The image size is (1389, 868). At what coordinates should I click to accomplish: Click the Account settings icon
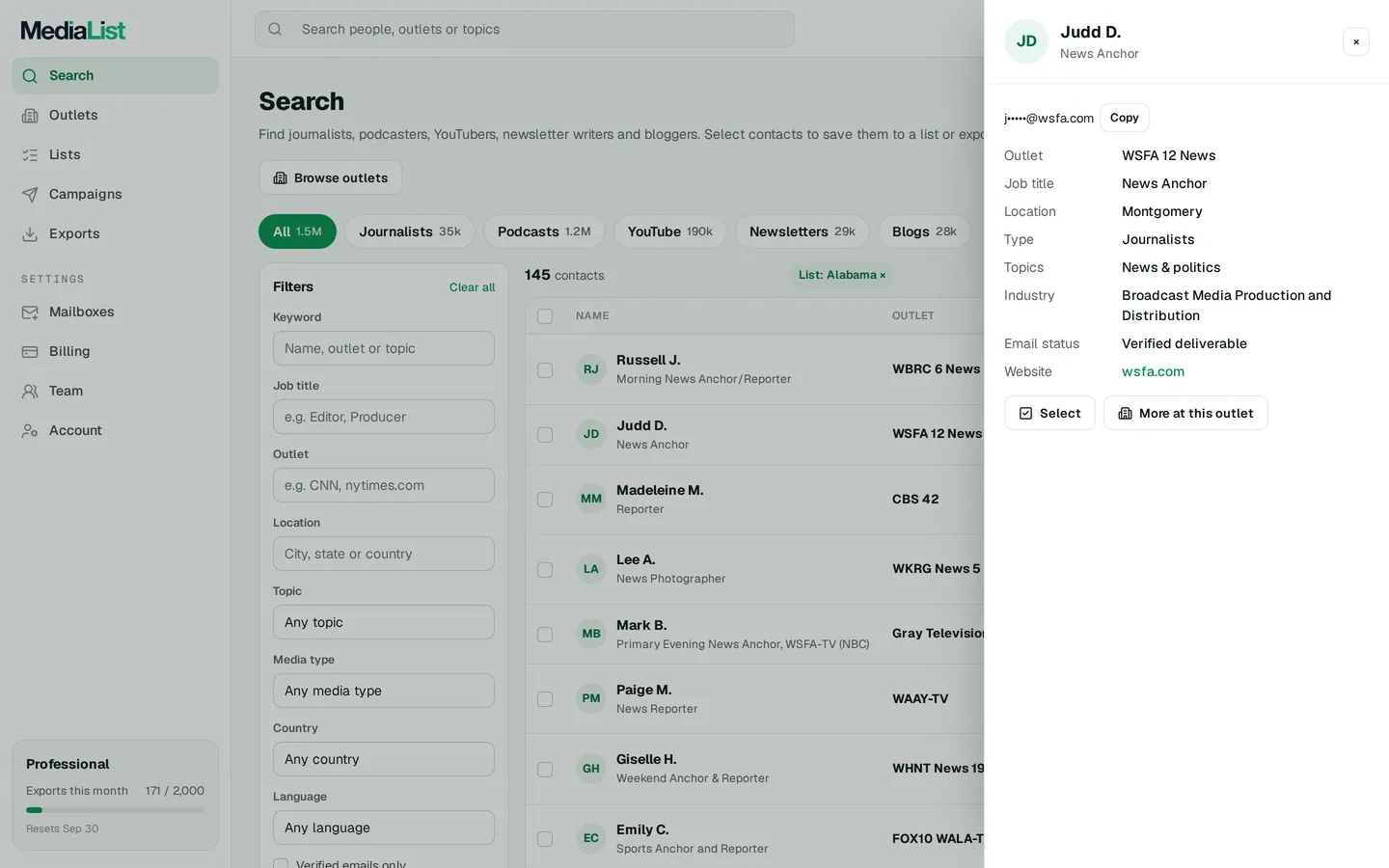pyautogui.click(x=30, y=431)
